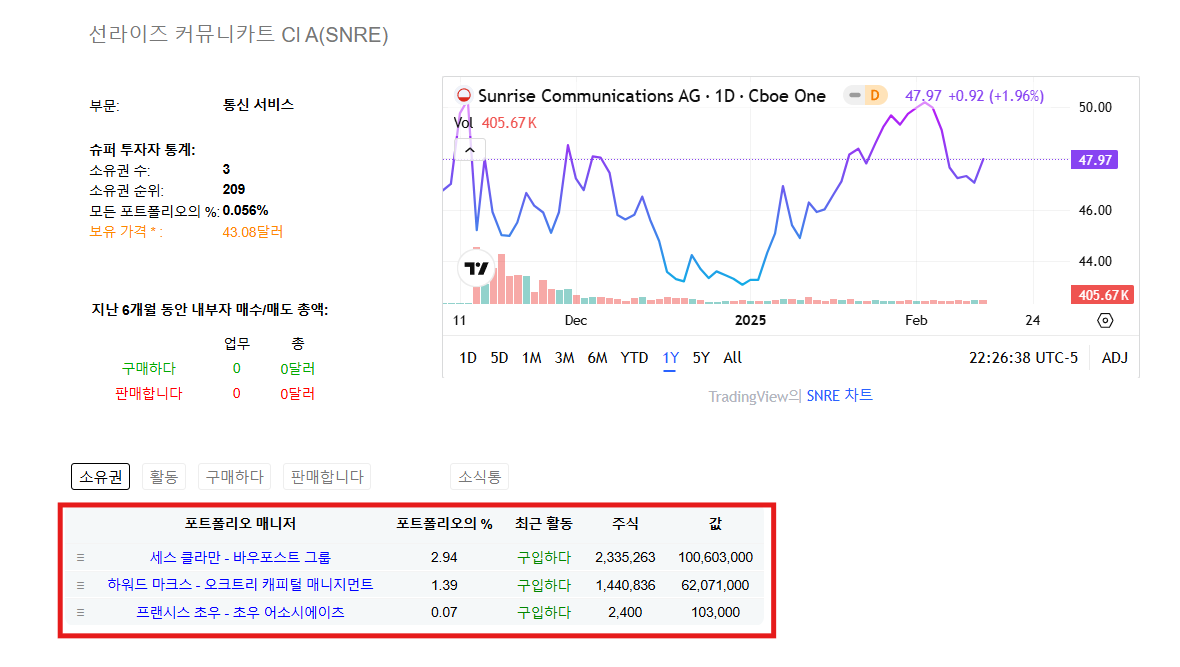Click the 소식통 button
This screenshot has width=1180, height=667.
[479, 477]
